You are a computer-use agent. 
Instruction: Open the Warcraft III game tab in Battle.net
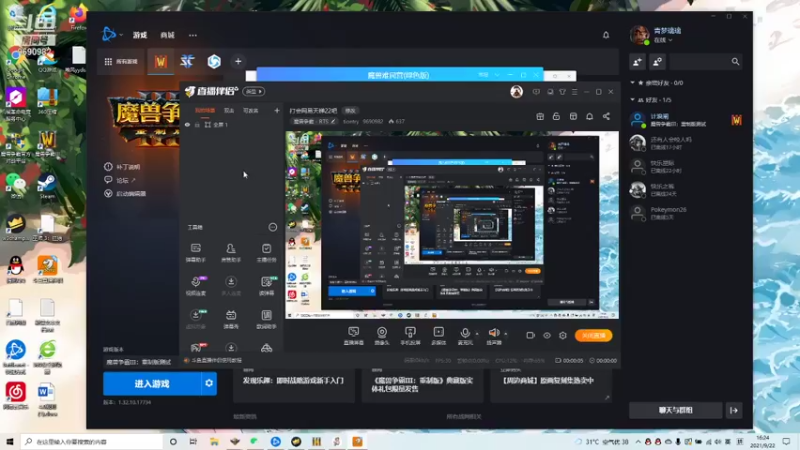click(161, 62)
